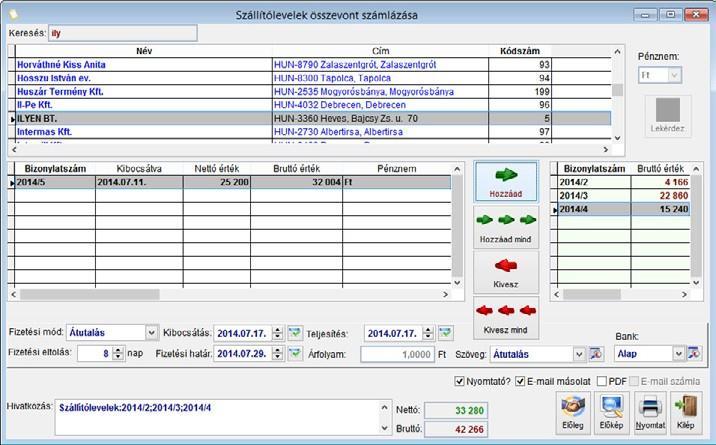Toggle the E-mail másolat checkbox
716x445 pixels.
tap(520, 381)
